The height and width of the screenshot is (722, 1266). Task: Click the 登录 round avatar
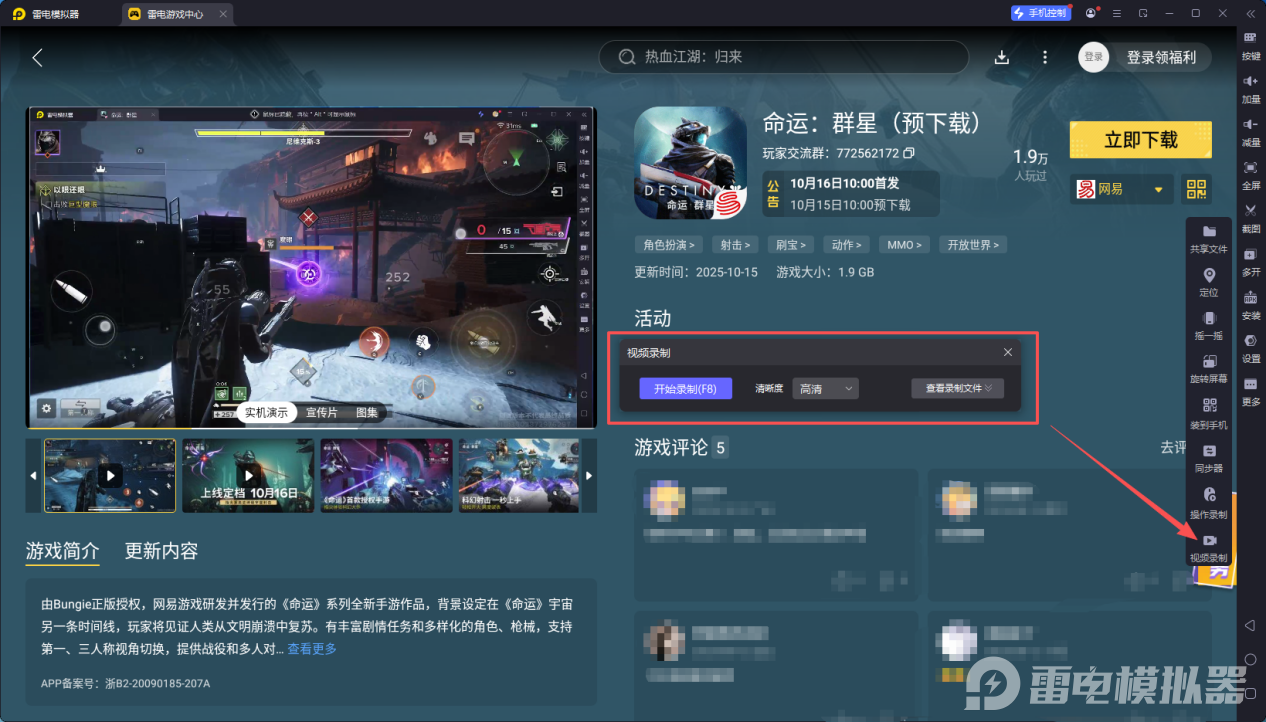[1093, 57]
